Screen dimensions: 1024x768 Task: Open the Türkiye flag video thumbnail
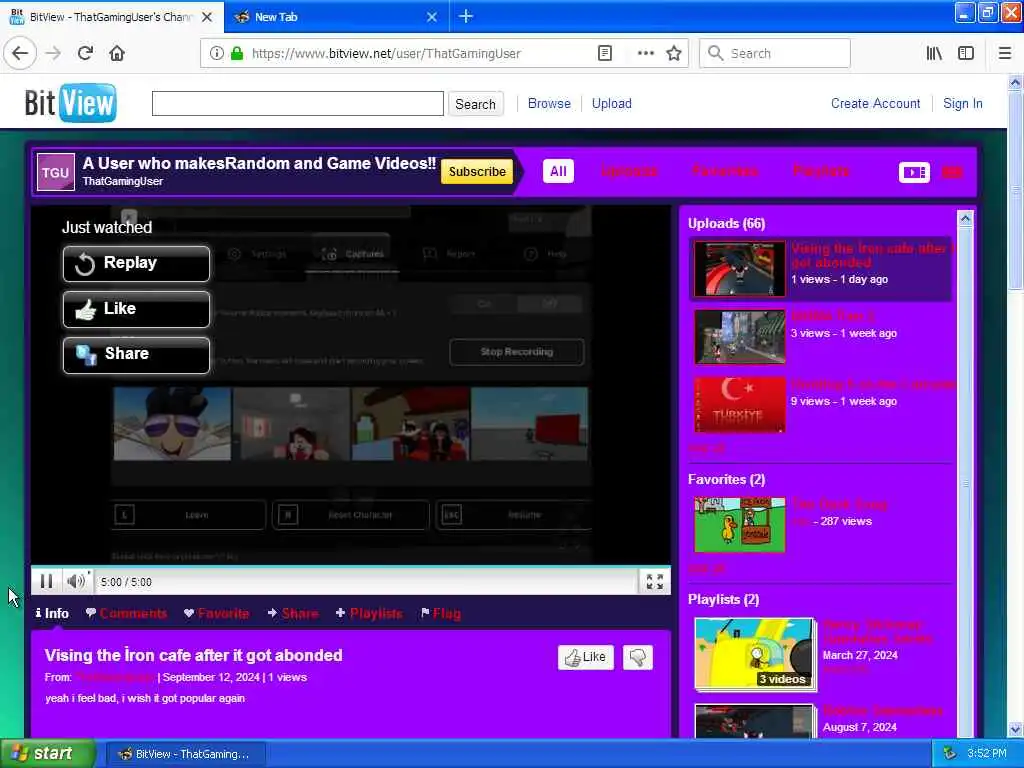(x=740, y=404)
